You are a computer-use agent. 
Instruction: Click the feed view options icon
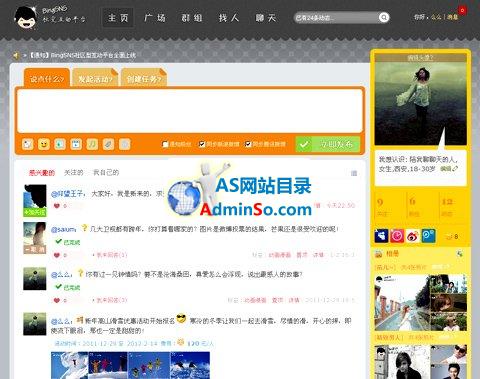pos(354,173)
